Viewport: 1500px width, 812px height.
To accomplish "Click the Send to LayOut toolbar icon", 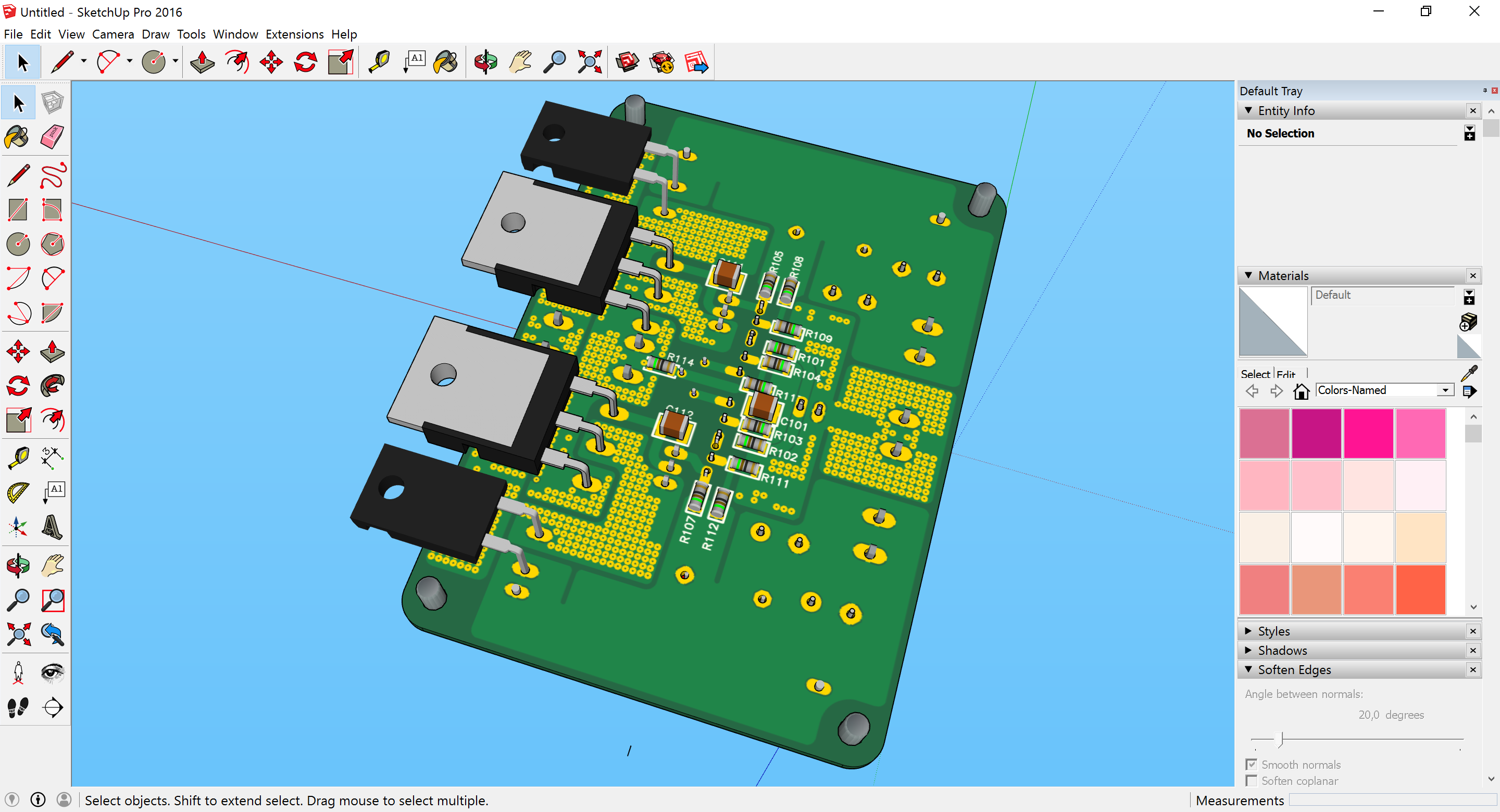I will 696,62.
